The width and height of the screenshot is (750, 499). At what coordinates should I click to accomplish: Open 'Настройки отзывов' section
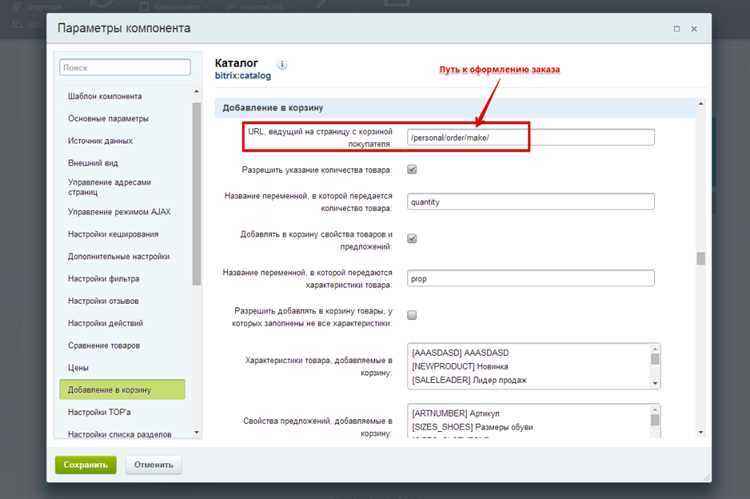pos(103,301)
